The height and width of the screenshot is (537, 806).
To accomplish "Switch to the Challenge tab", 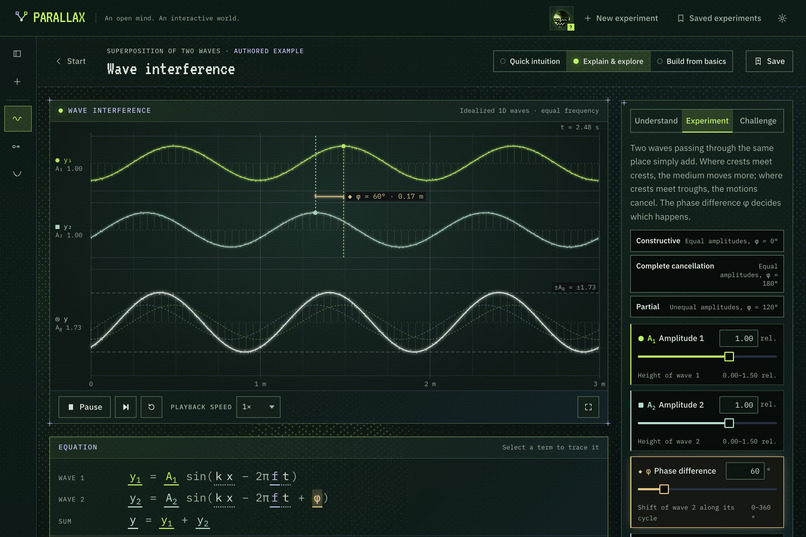I will [758, 121].
